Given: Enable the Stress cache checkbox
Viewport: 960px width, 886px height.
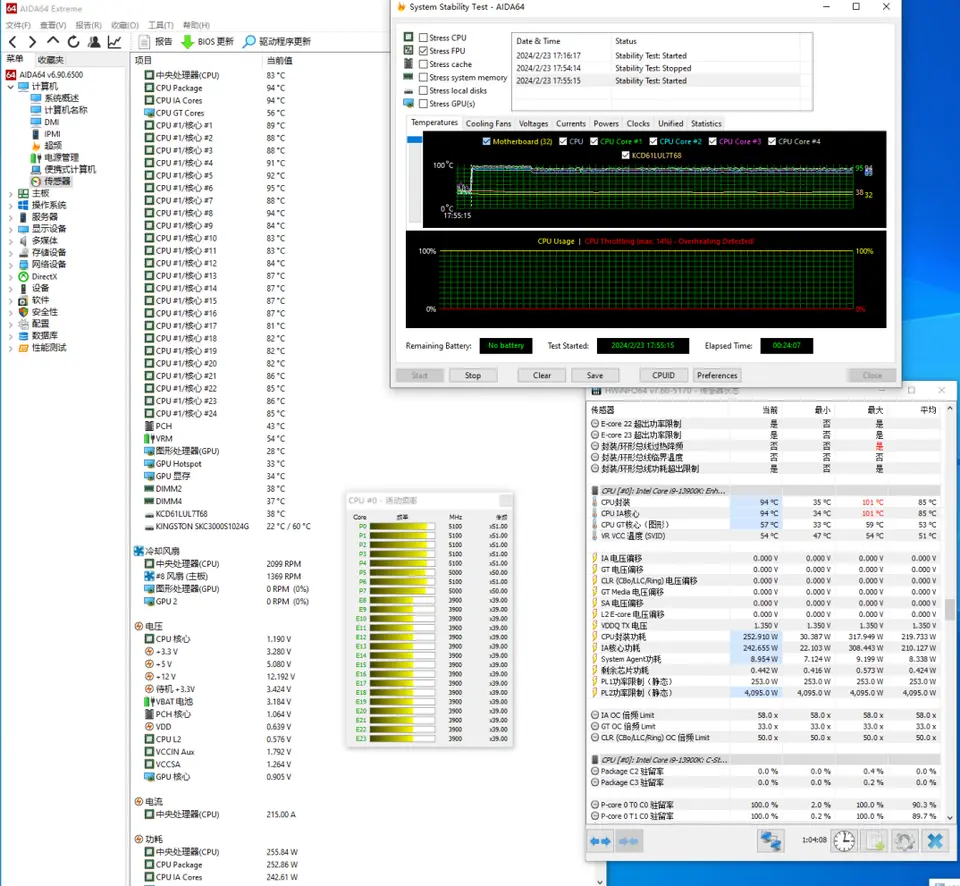Looking at the screenshot, I should click(x=423, y=64).
